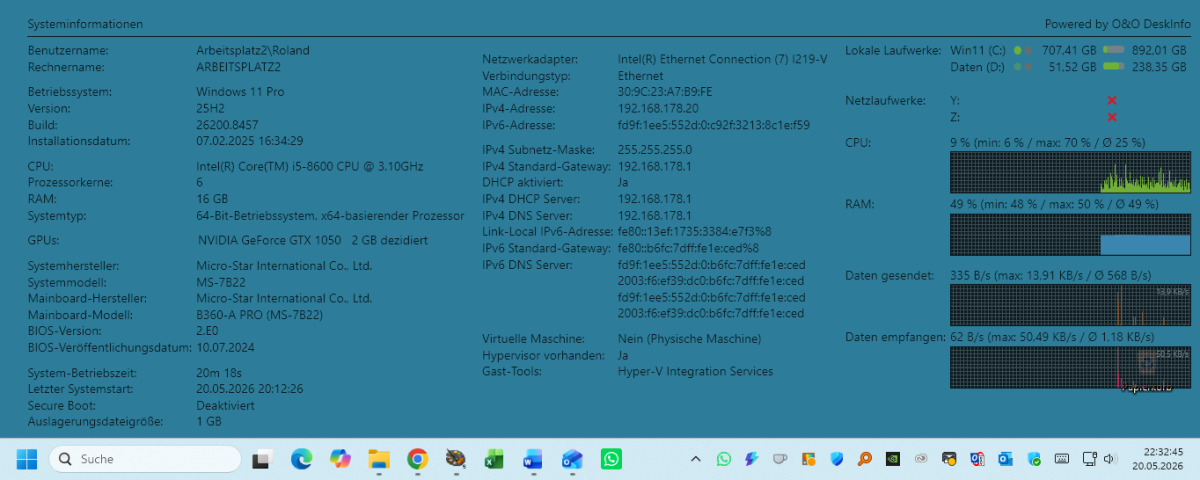1200x480 pixels.
Task: Click the last system start '20.05.2026 20:12:26'
Action: click(250, 389)
